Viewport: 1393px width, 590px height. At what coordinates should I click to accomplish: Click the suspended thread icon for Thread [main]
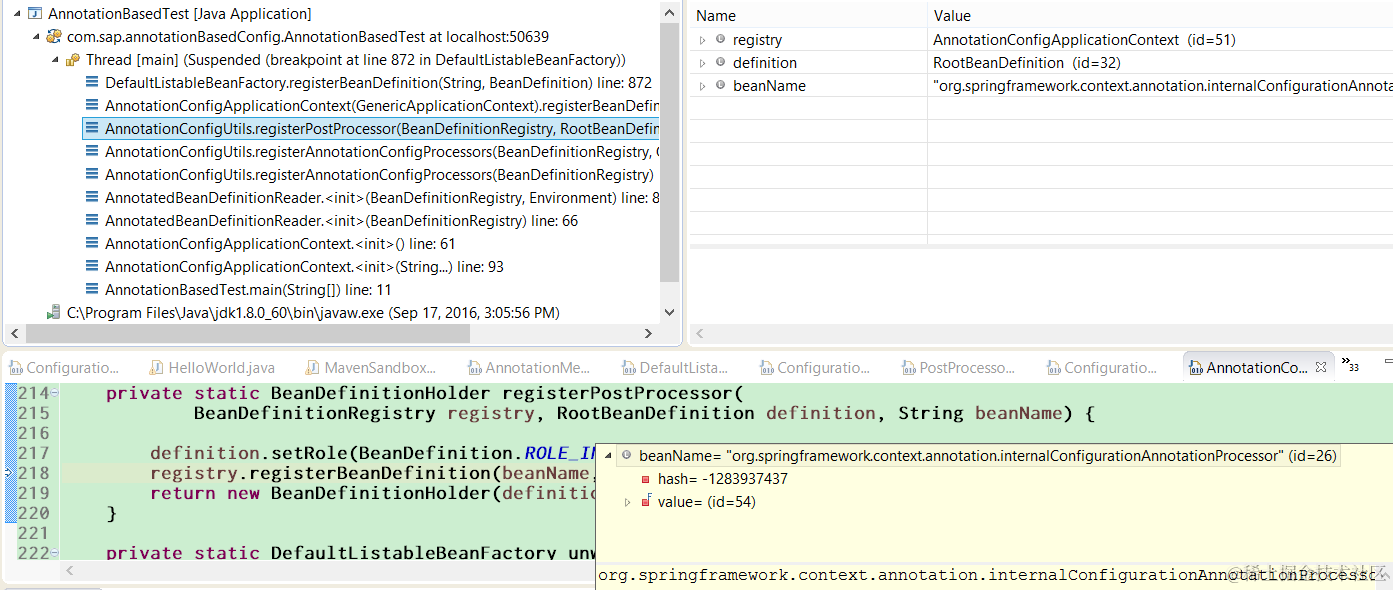pos(73,60)
